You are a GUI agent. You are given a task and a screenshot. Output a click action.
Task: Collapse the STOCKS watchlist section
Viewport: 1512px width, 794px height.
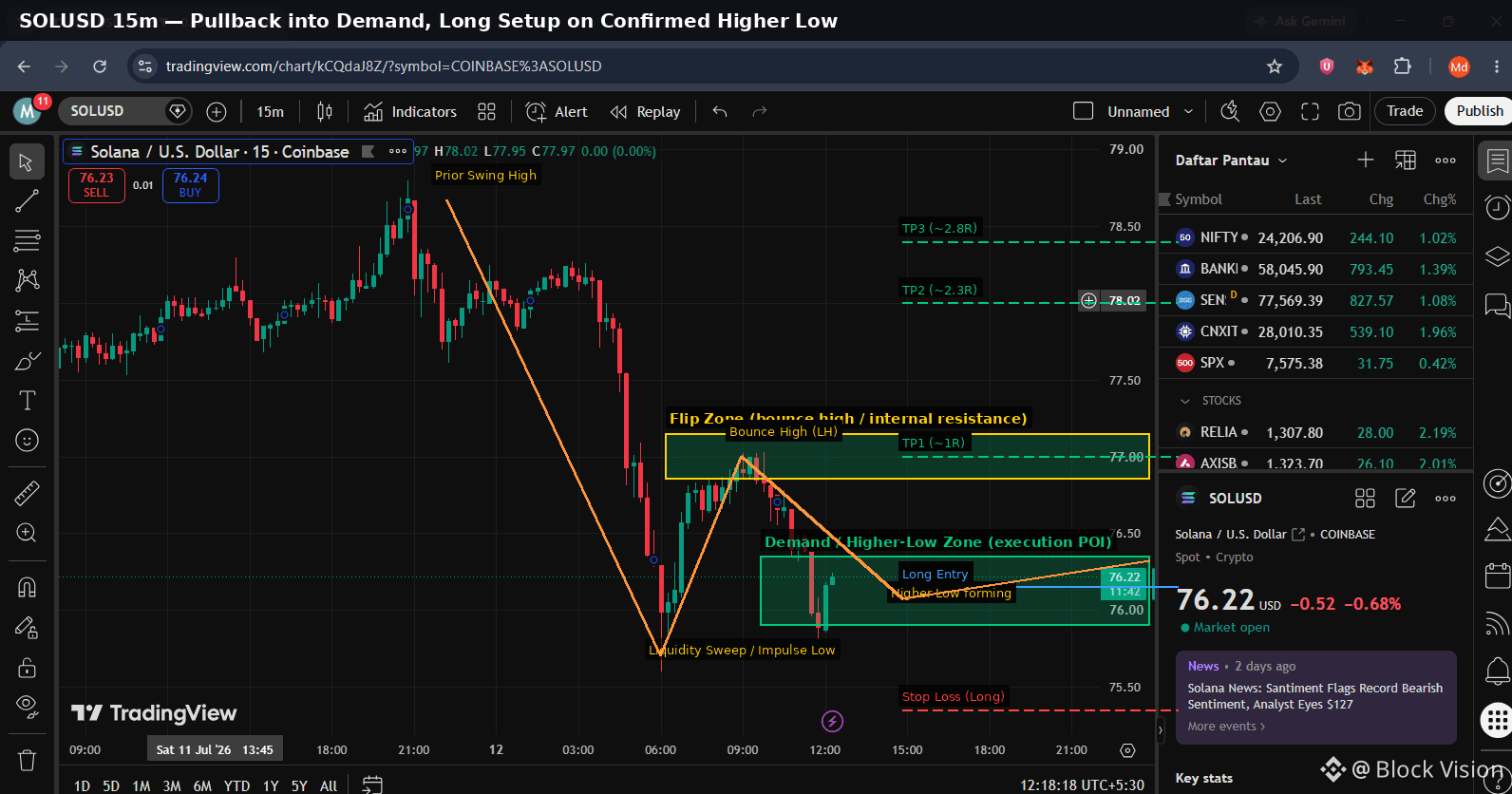(1184, 401)
